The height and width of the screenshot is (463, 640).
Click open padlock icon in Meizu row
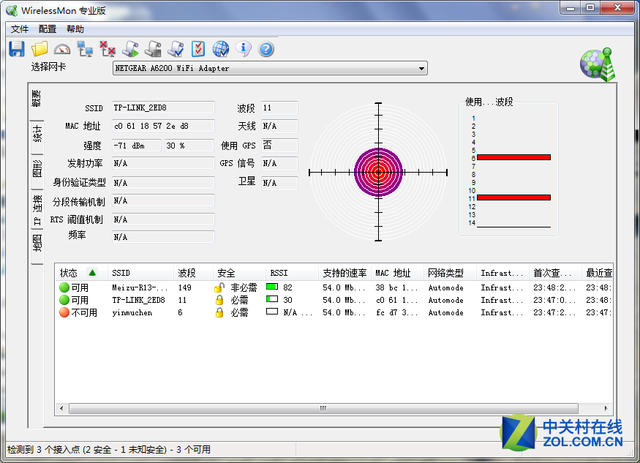click(219, 287)
